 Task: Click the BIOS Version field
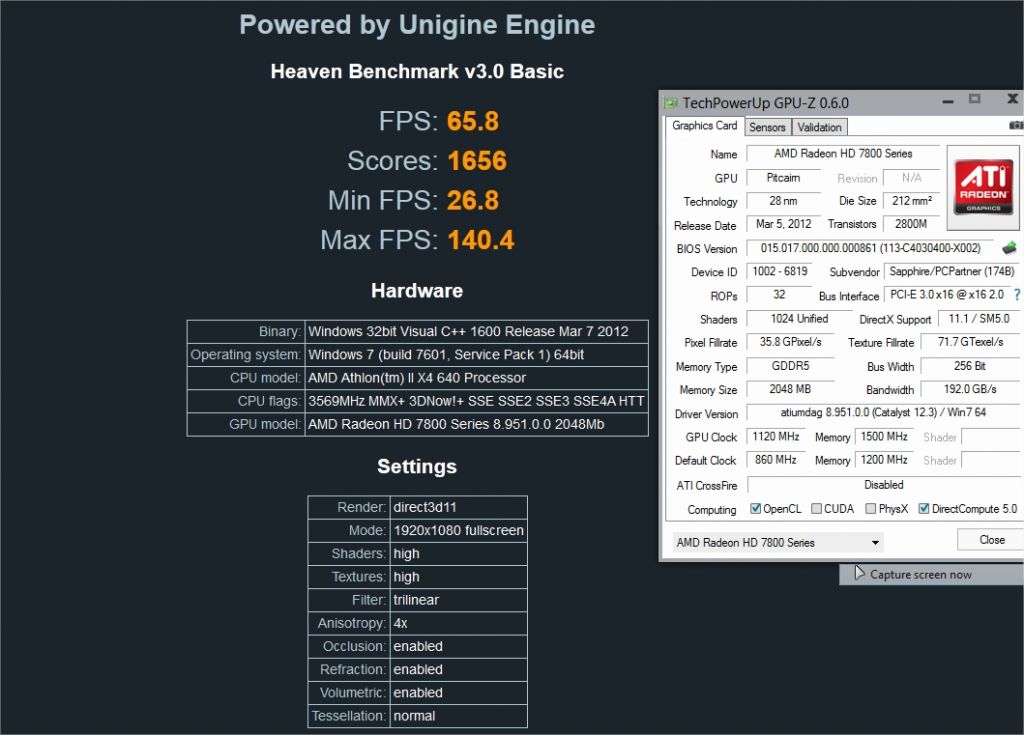(x=871, y=248)
